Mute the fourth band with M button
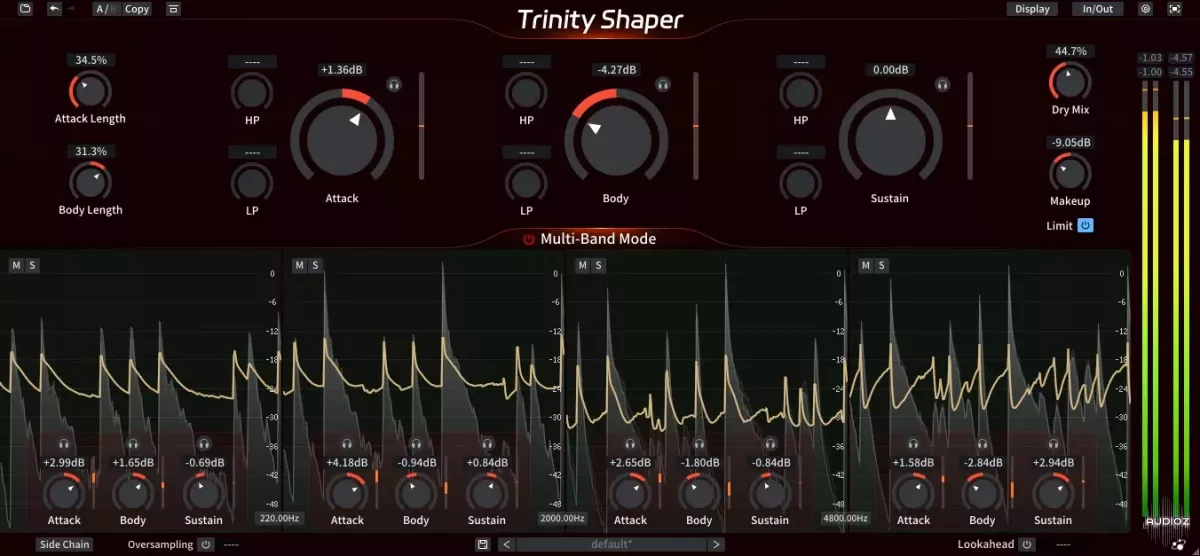The width and height of the screenshot is (1200, 556). 866,265
